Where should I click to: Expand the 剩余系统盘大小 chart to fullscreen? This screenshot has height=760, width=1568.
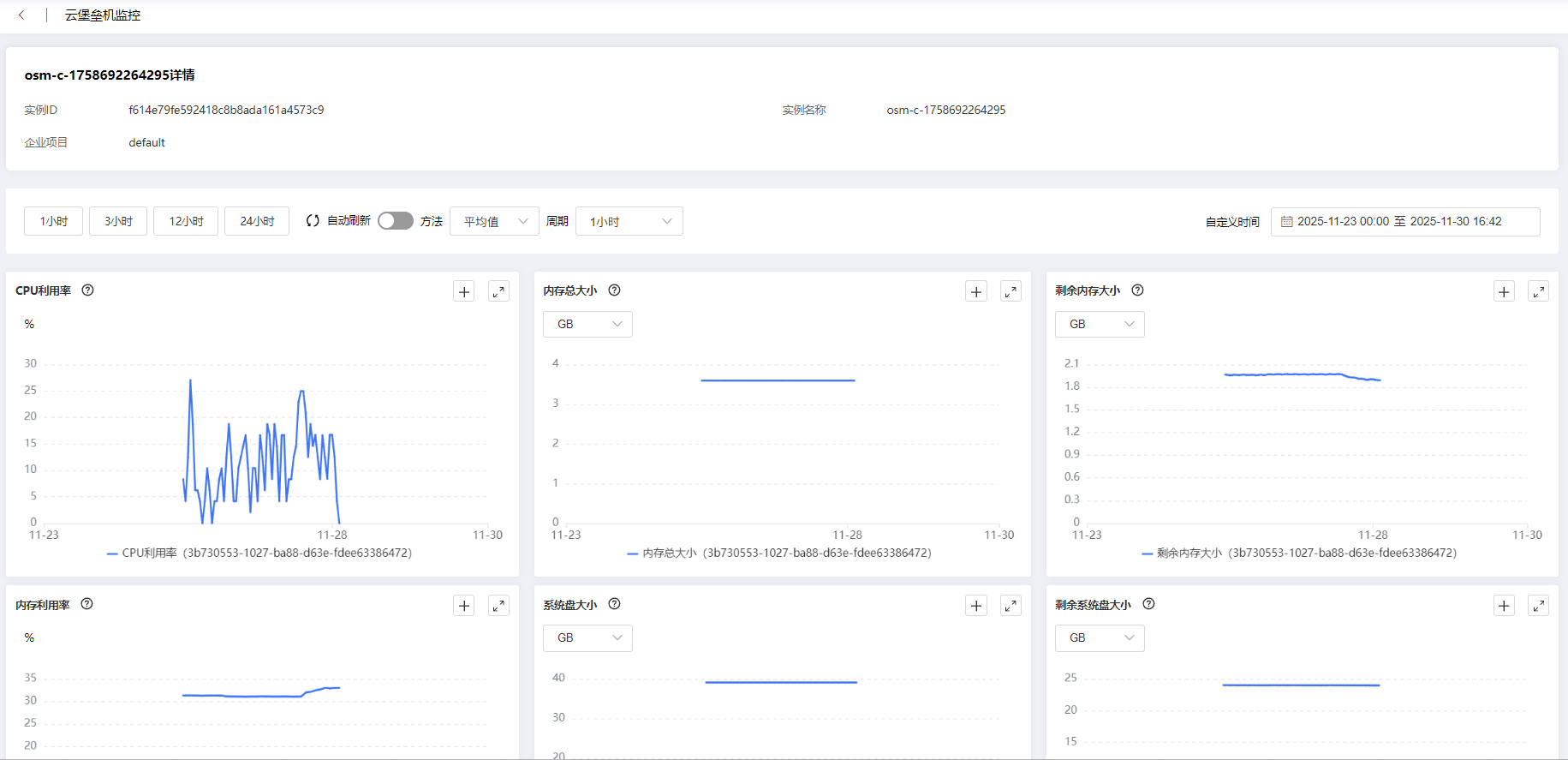point(1538,606)
